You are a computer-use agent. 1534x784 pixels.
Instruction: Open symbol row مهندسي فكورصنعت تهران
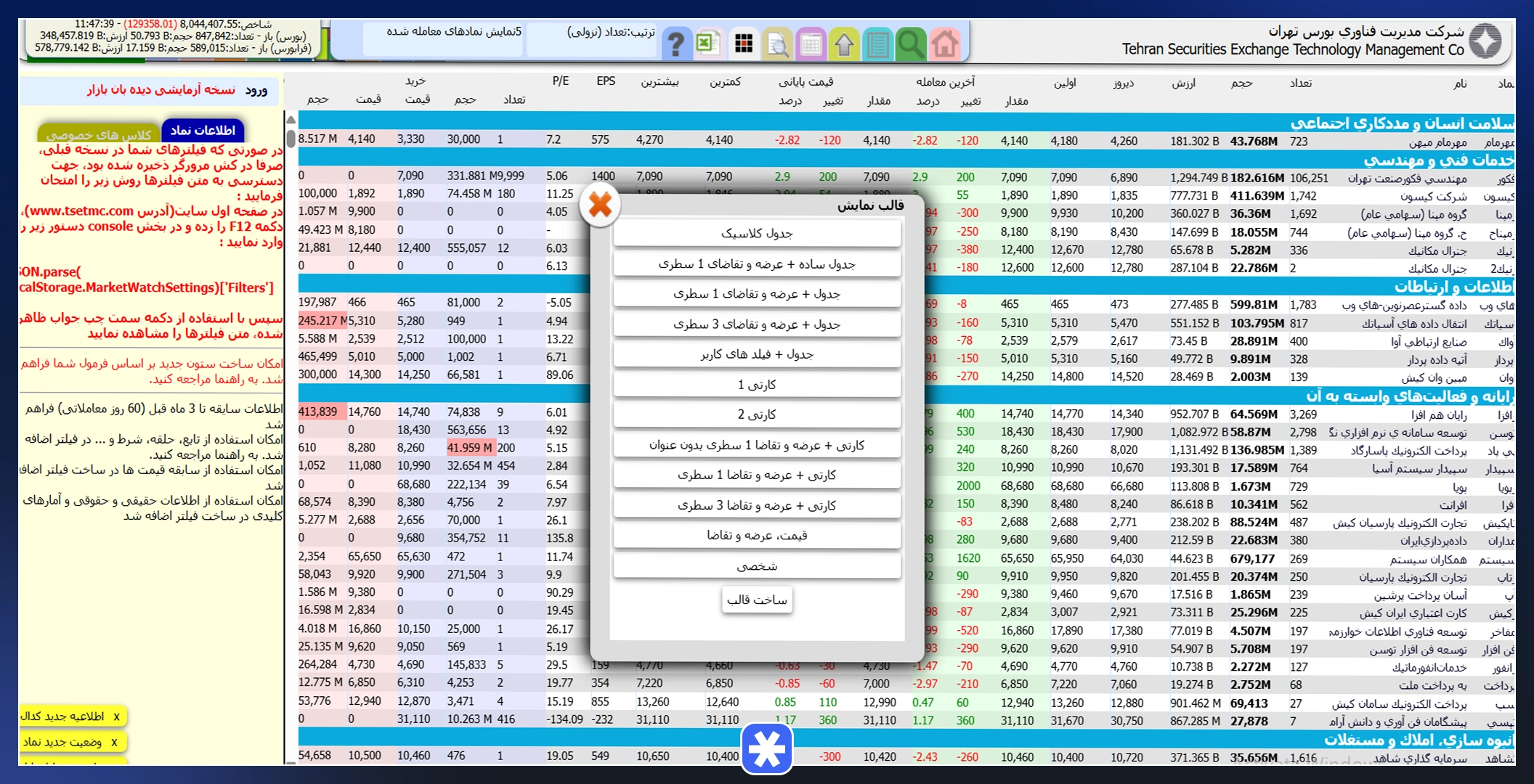coord(1408,178)
